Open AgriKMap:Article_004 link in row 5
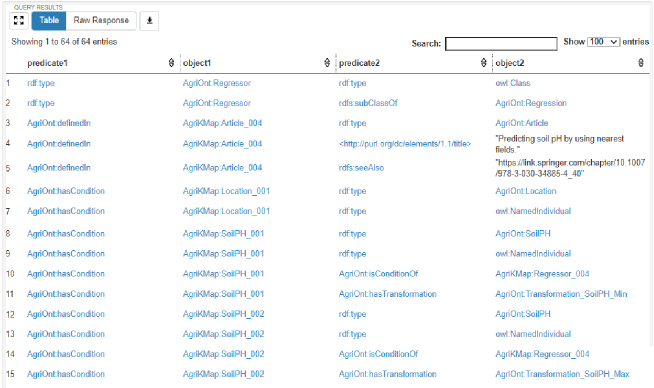The height and width of the screenshot is (388, 654). click(222, 168)
